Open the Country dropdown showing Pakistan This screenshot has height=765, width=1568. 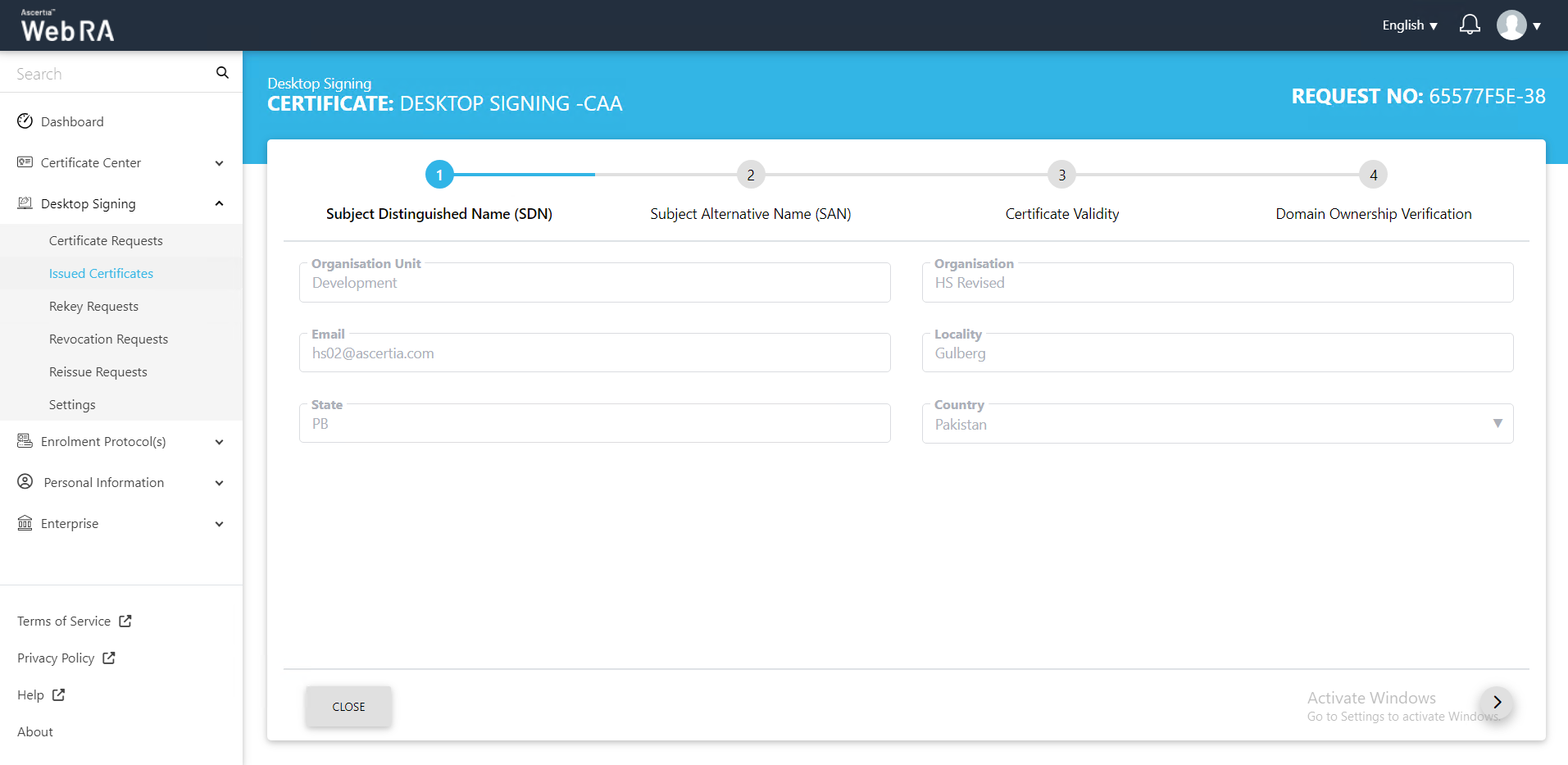[1217, 424]
